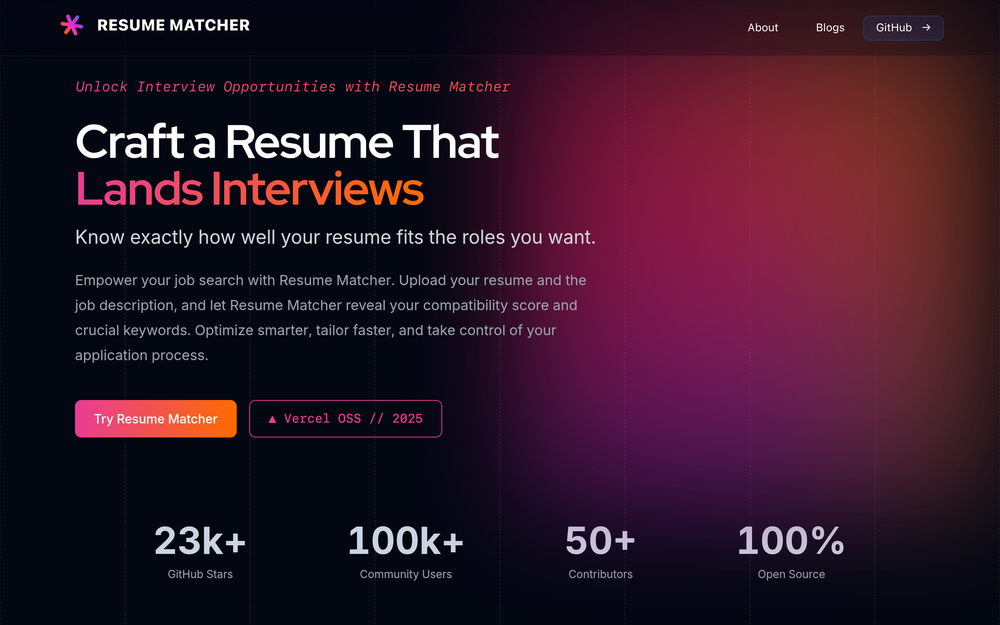Click the 'Open Source' label

791,574
